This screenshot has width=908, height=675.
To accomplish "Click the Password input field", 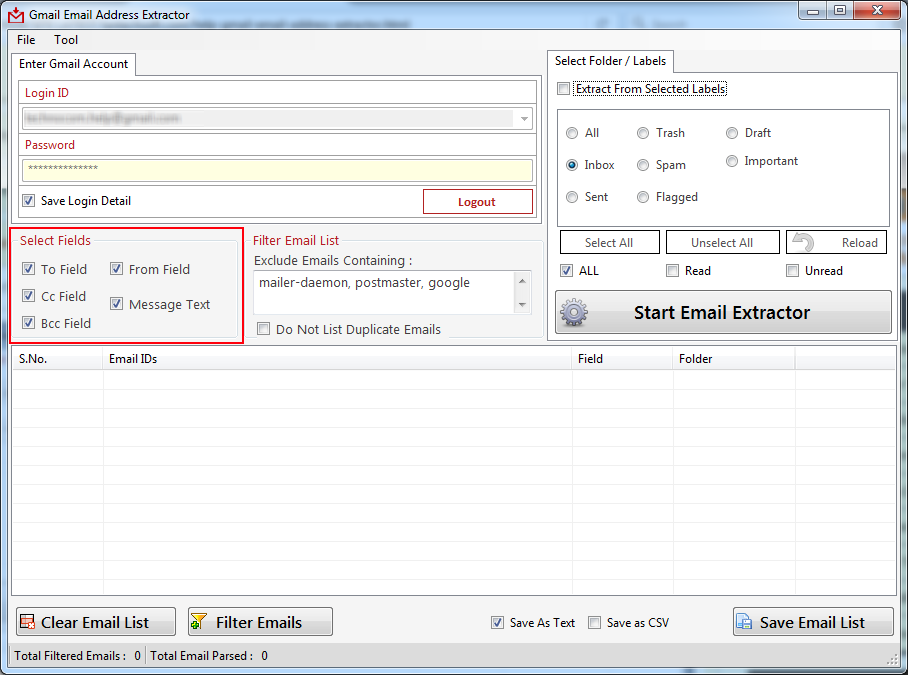I will click(277, 170).
